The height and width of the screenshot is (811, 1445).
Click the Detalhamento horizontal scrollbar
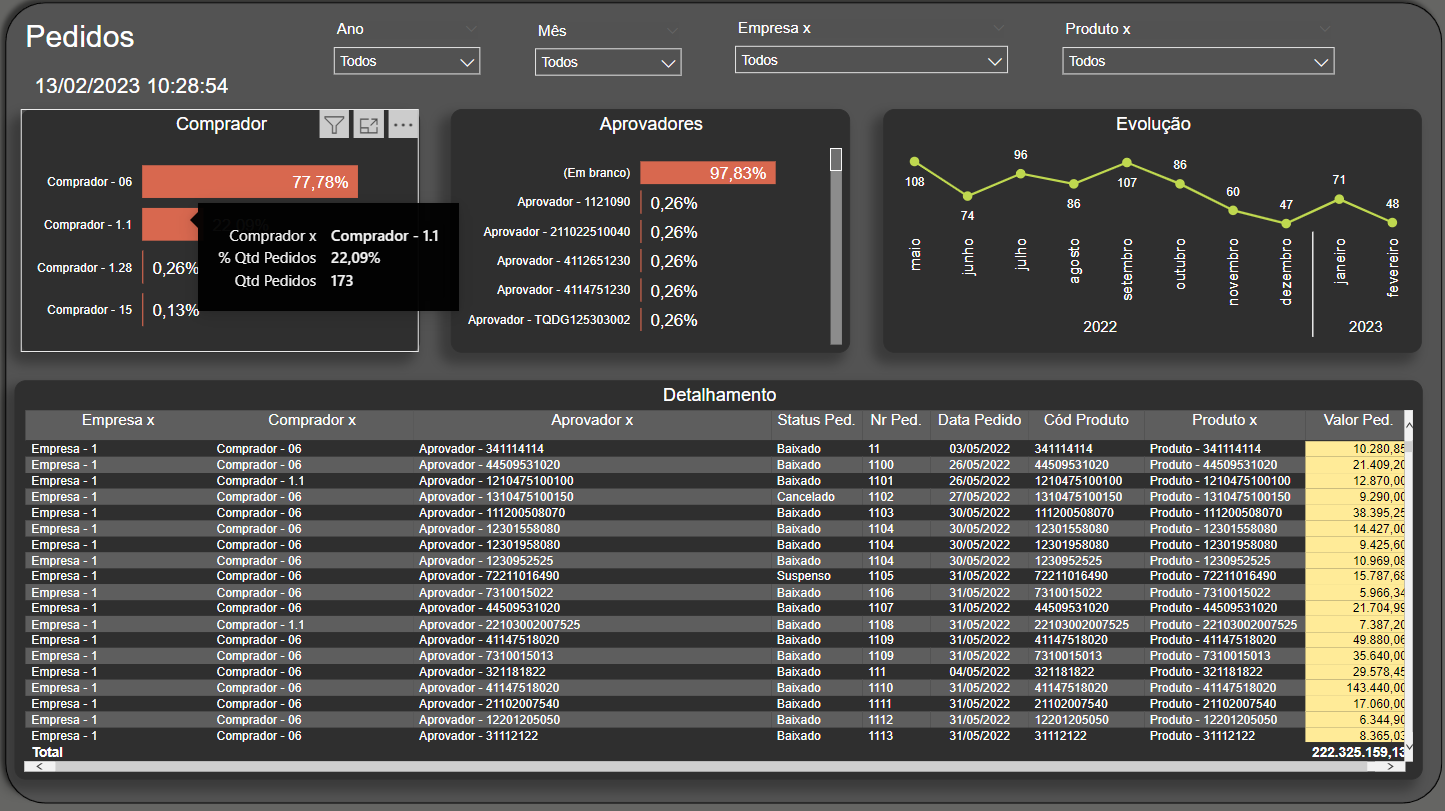[x=700, y=765]
